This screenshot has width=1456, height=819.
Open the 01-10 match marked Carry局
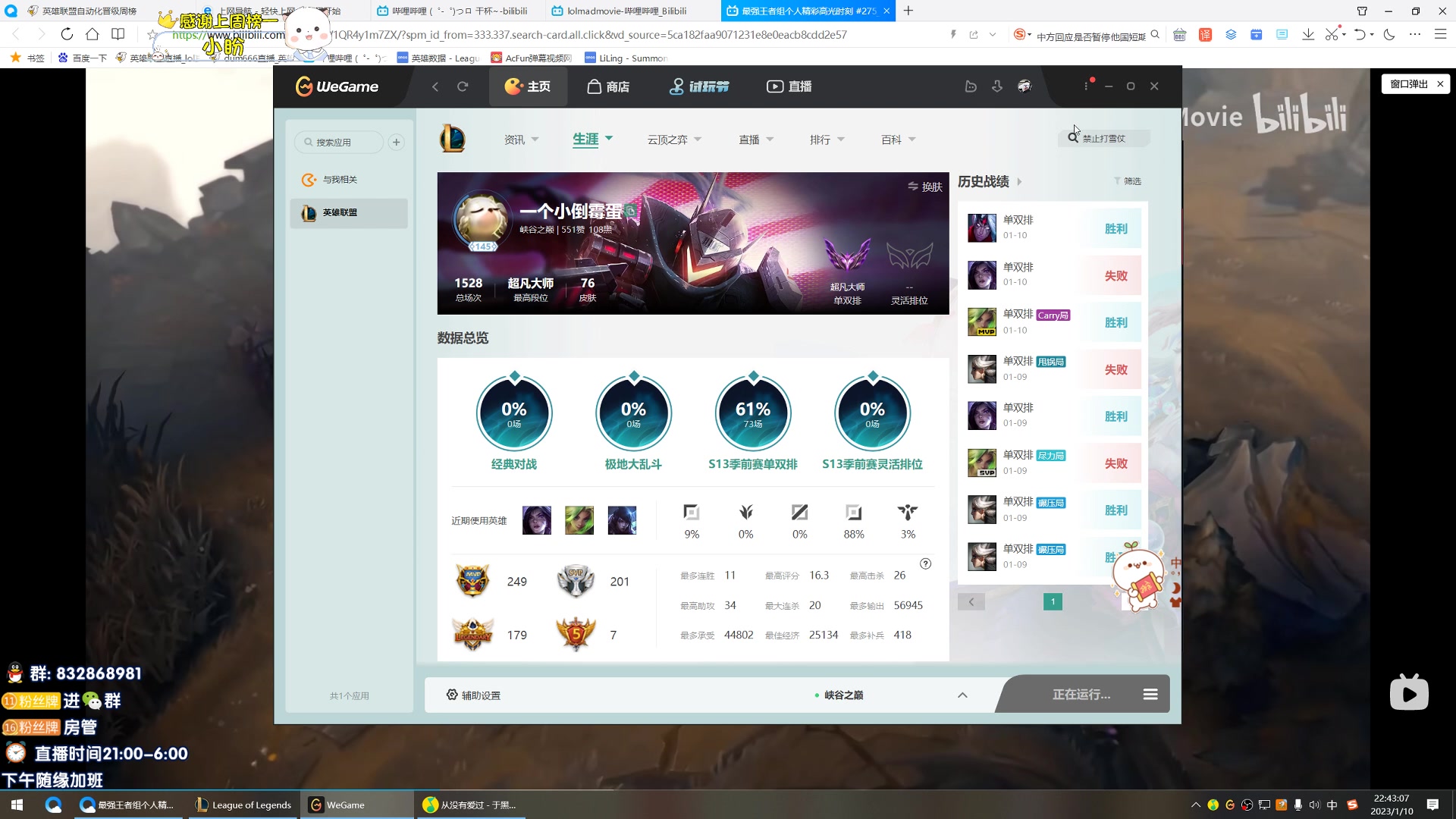tap(1053, 322)
